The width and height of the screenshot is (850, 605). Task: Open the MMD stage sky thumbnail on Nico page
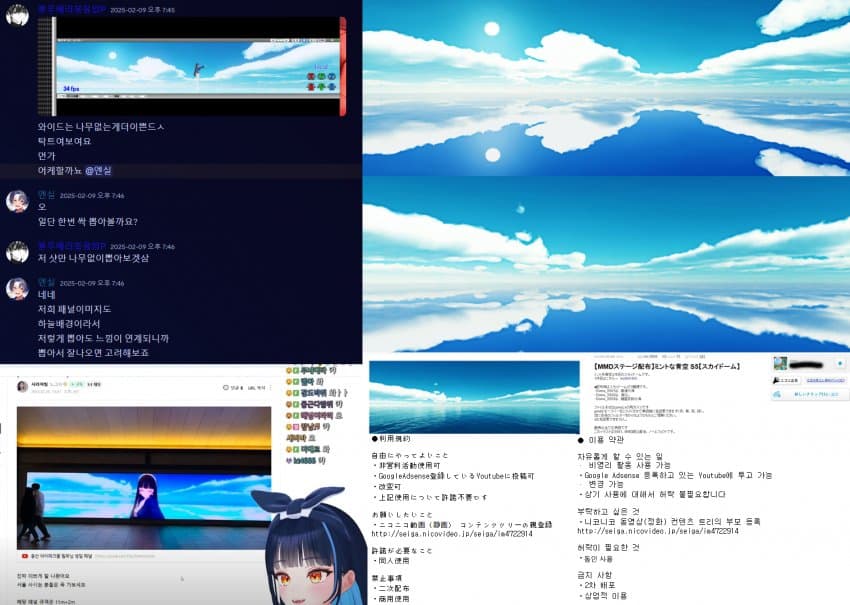(x=474, y=397)
